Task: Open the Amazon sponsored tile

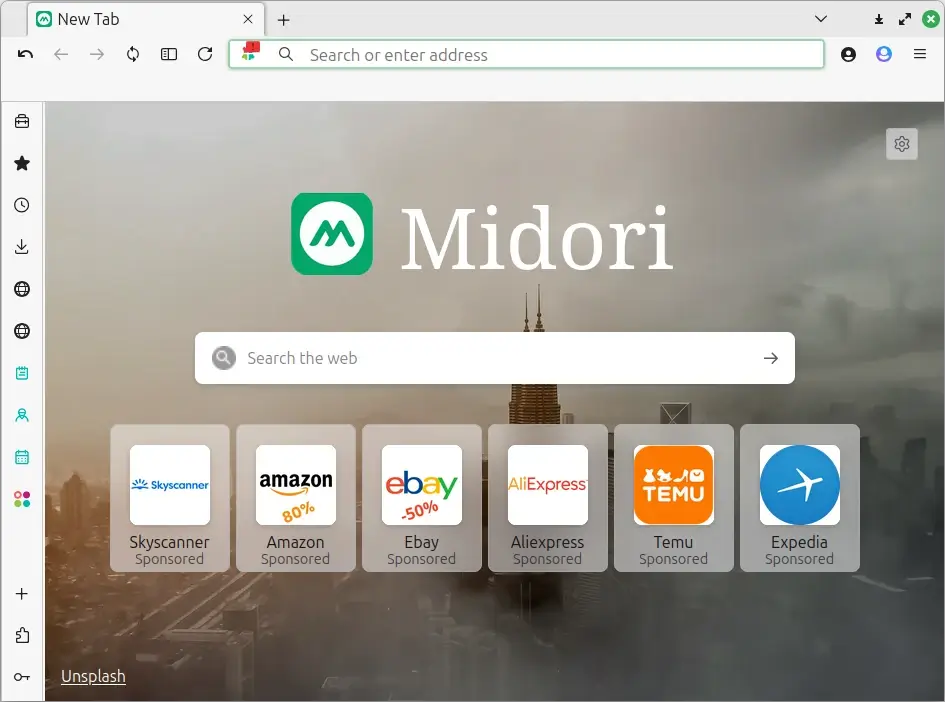Action: [296, 498]
